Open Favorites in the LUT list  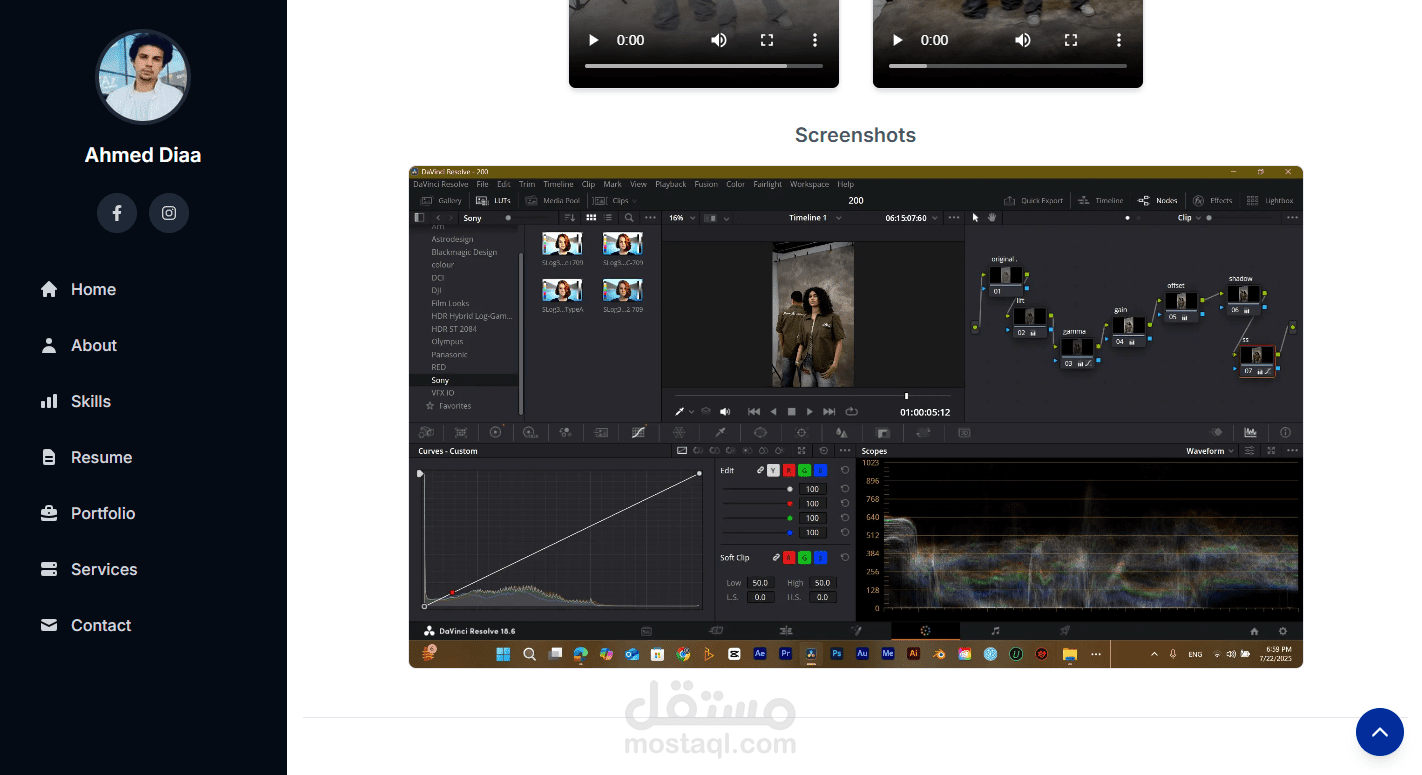(x=449, y=406)
